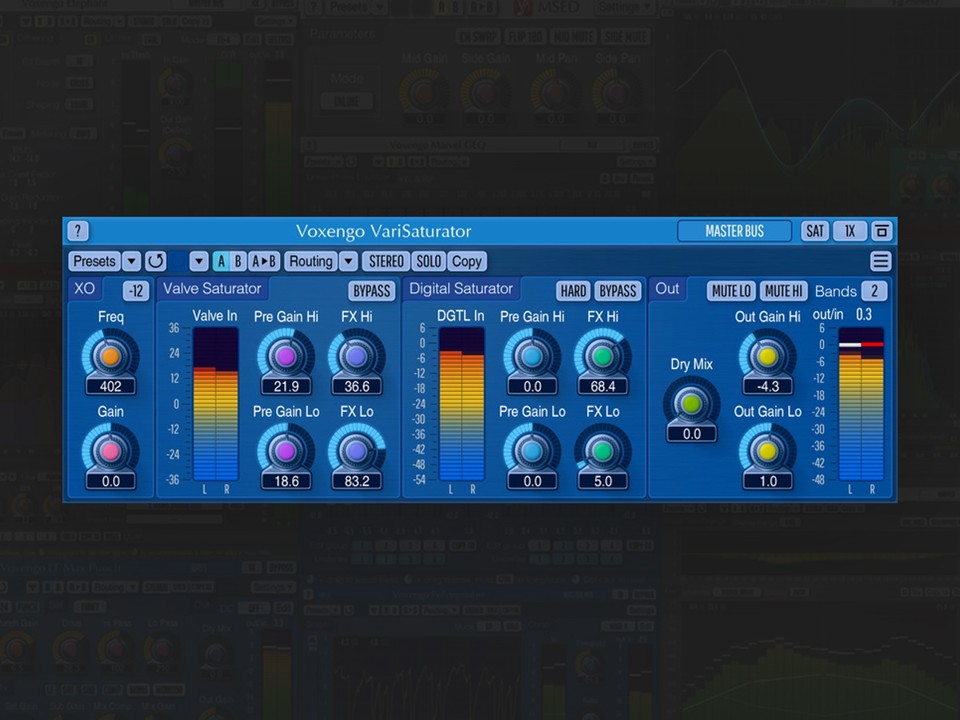Copy state A to B with A▸B
The image size is (960, 720).
click(264, 261)
